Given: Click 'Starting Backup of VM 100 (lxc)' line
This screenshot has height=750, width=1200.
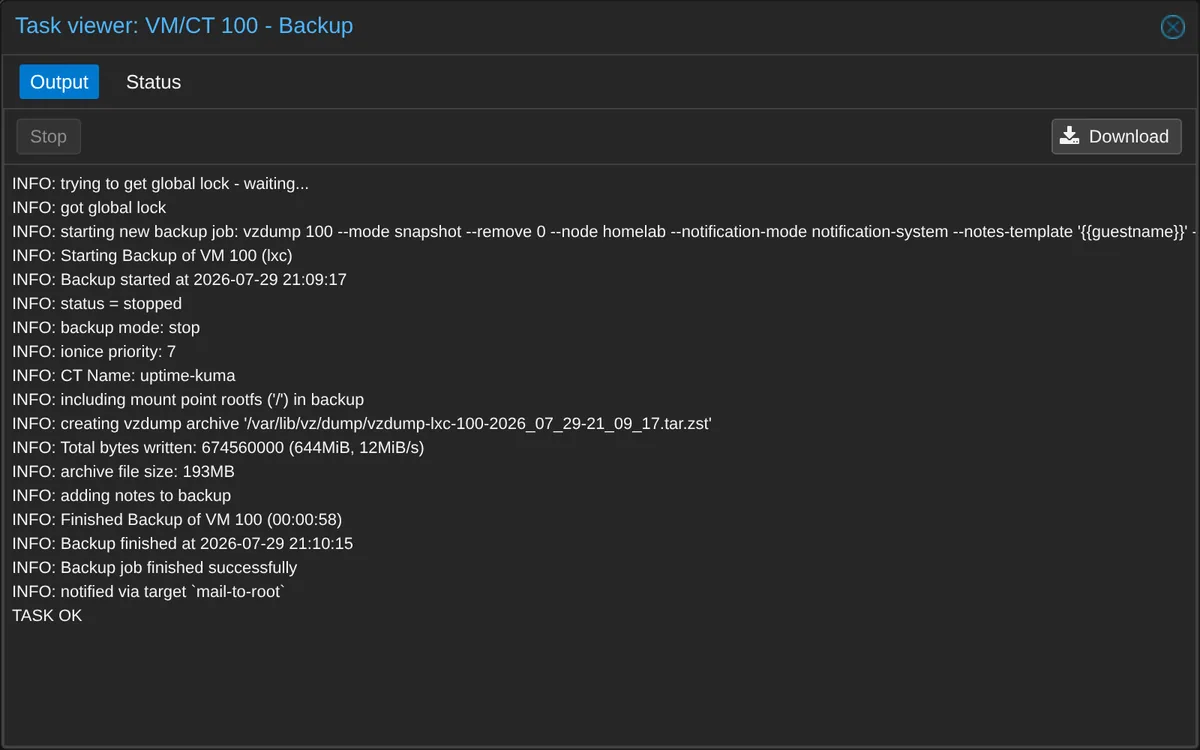Looking at the screenshot, I should point(152,256).
